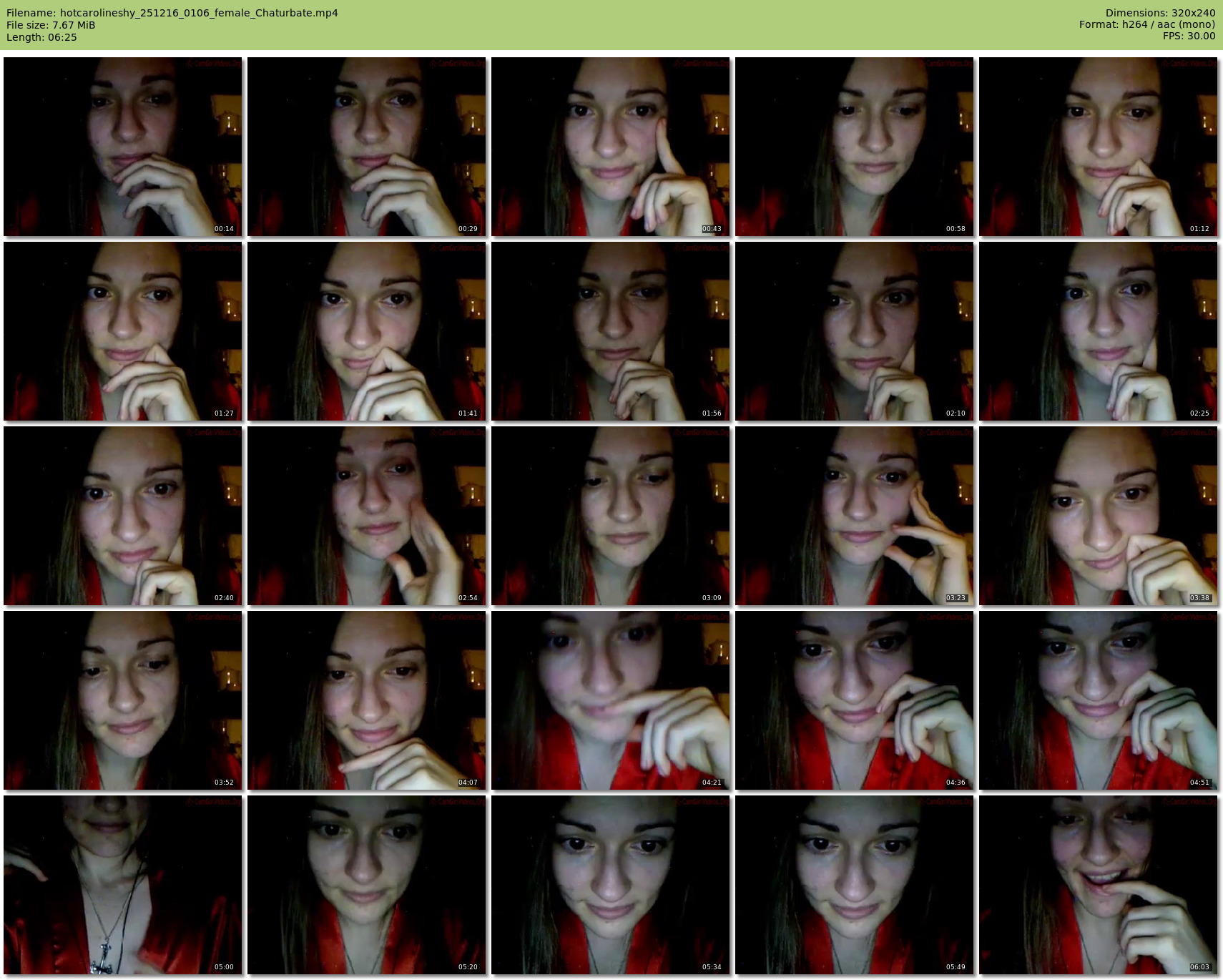Click the 00:58 video frame

tap(855, 147)
